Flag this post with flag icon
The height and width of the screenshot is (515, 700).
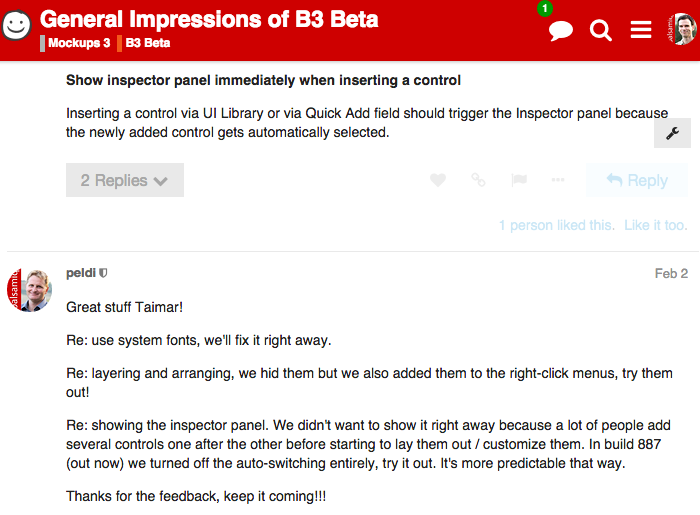click(518, 180)
